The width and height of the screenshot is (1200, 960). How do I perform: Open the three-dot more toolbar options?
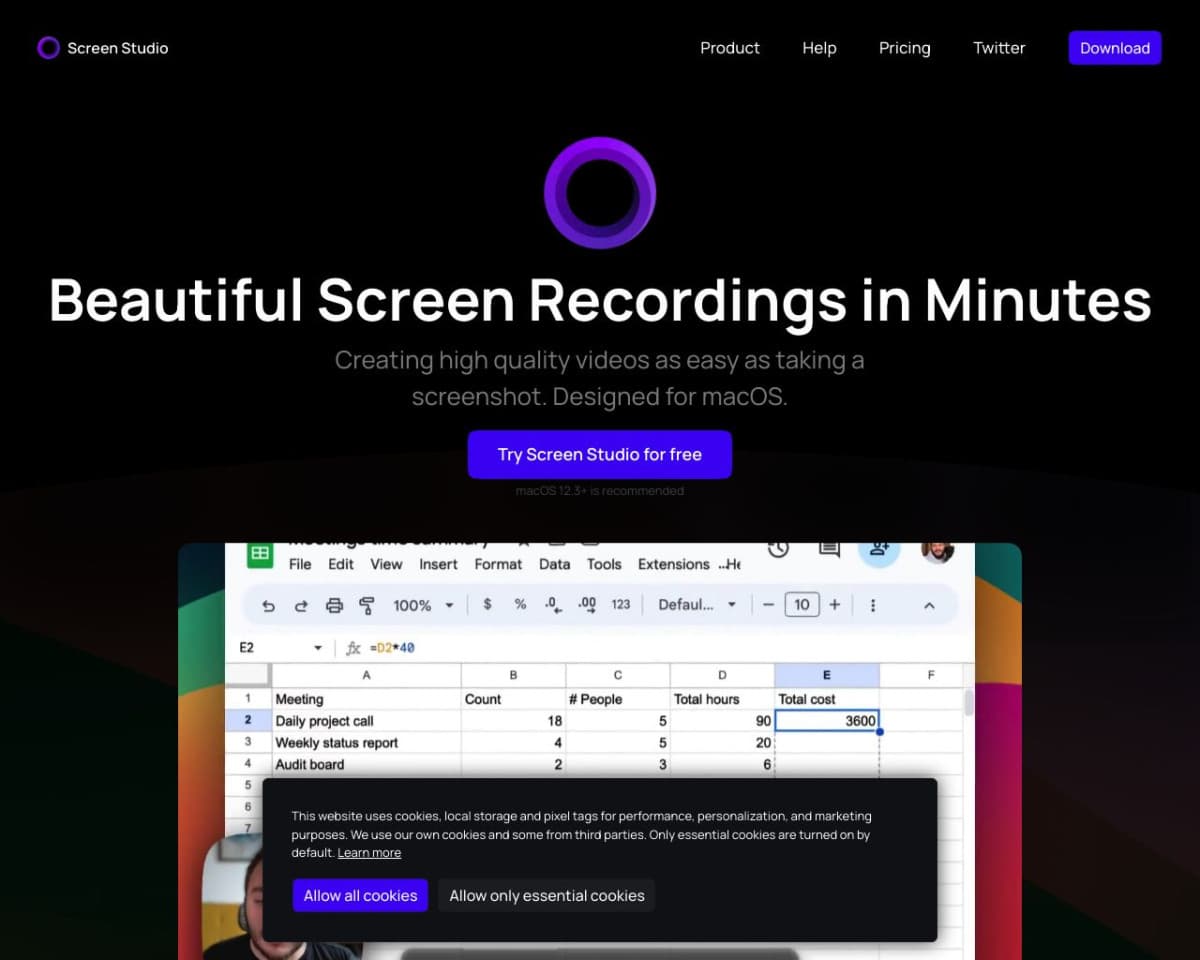pos(873,605)
